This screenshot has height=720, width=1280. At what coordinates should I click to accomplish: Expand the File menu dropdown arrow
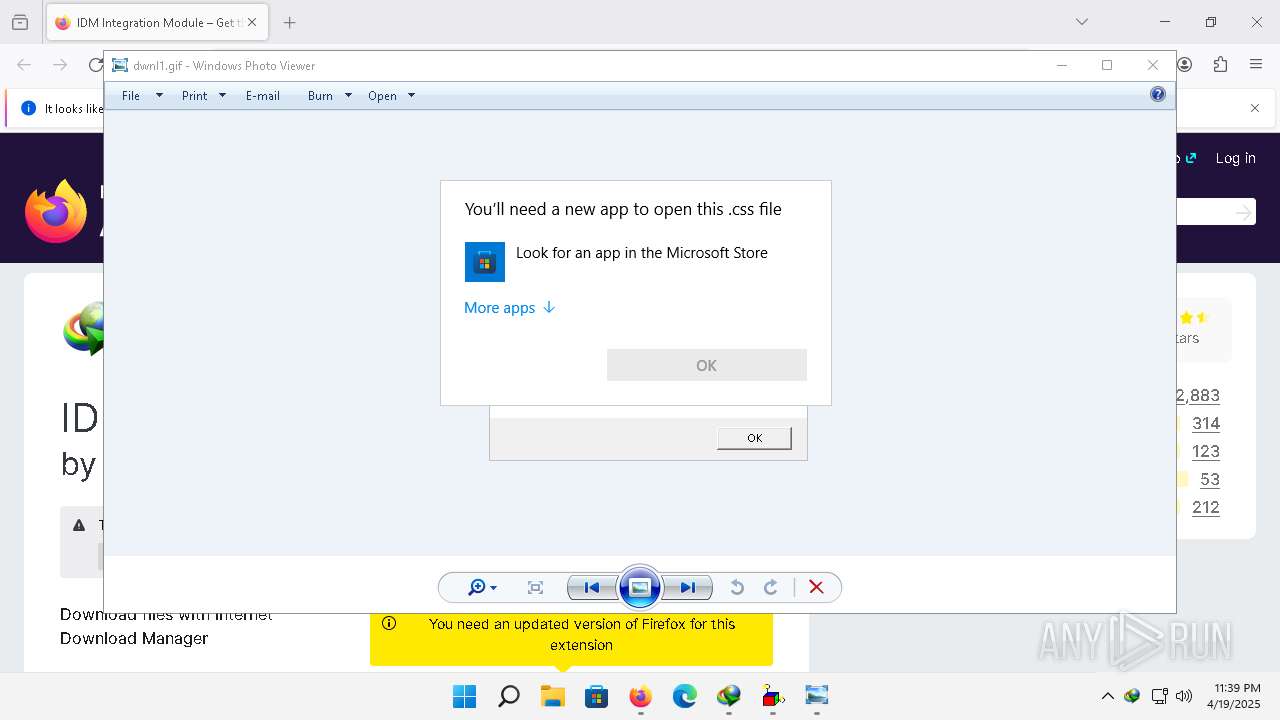pyautogui.click(x=159, y=96)
